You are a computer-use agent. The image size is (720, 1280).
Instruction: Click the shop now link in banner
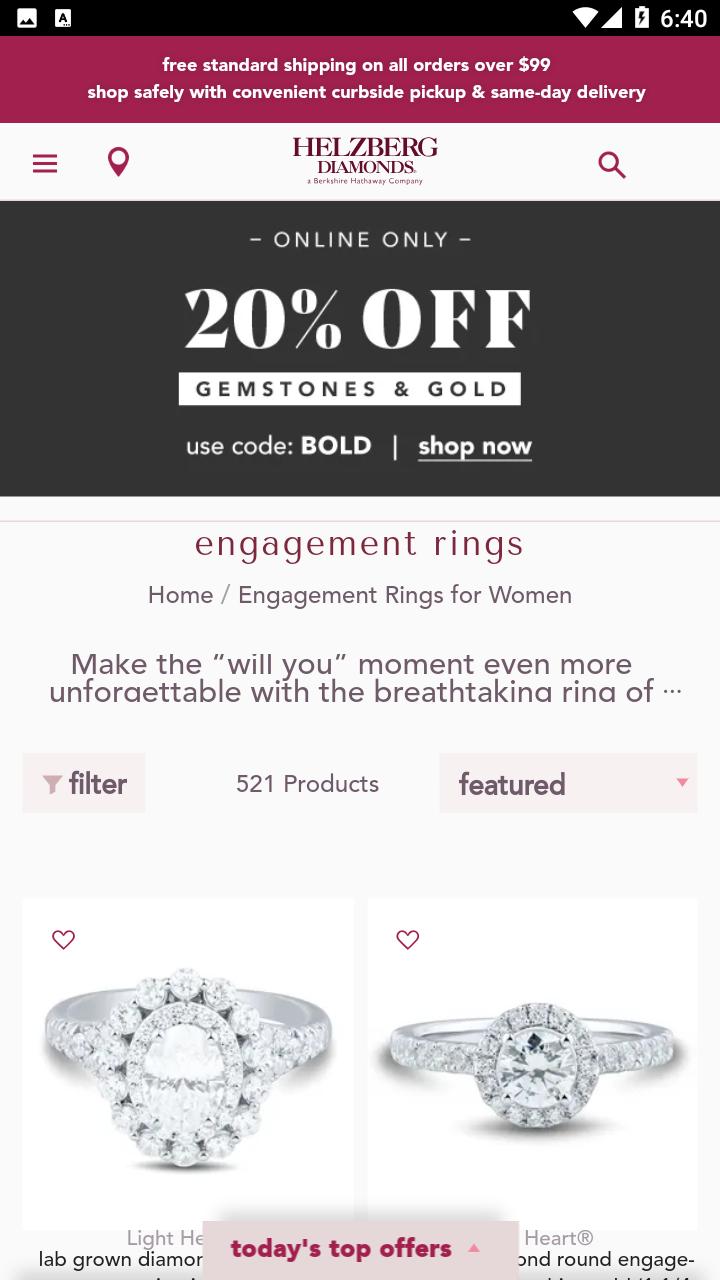click(x=475, y=447)
